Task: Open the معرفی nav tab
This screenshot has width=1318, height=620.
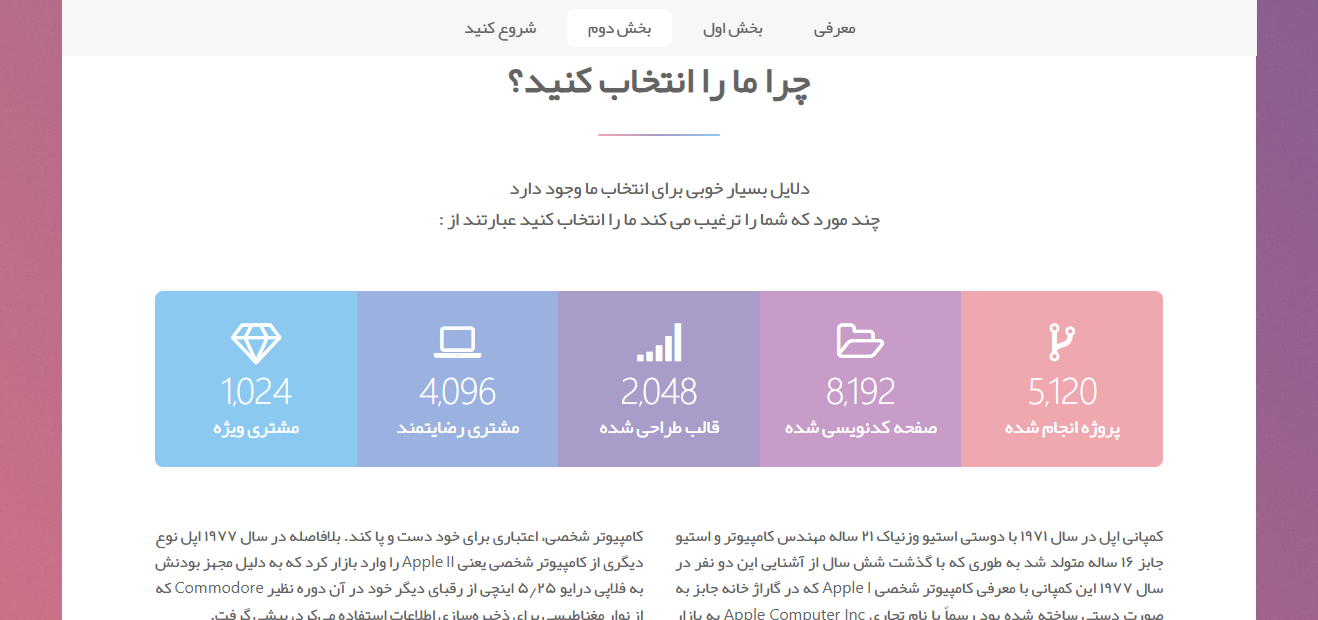Action: click(835, 28)
